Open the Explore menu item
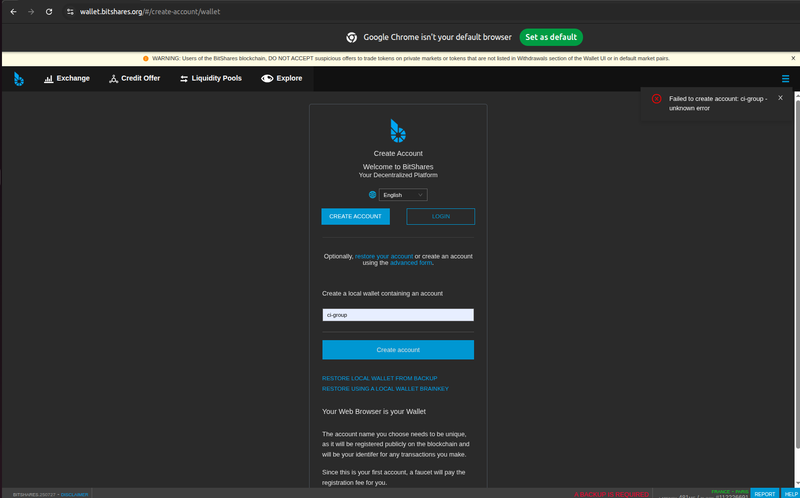The height and width of the screenshot is (498, 800). (x=282, y=79)
